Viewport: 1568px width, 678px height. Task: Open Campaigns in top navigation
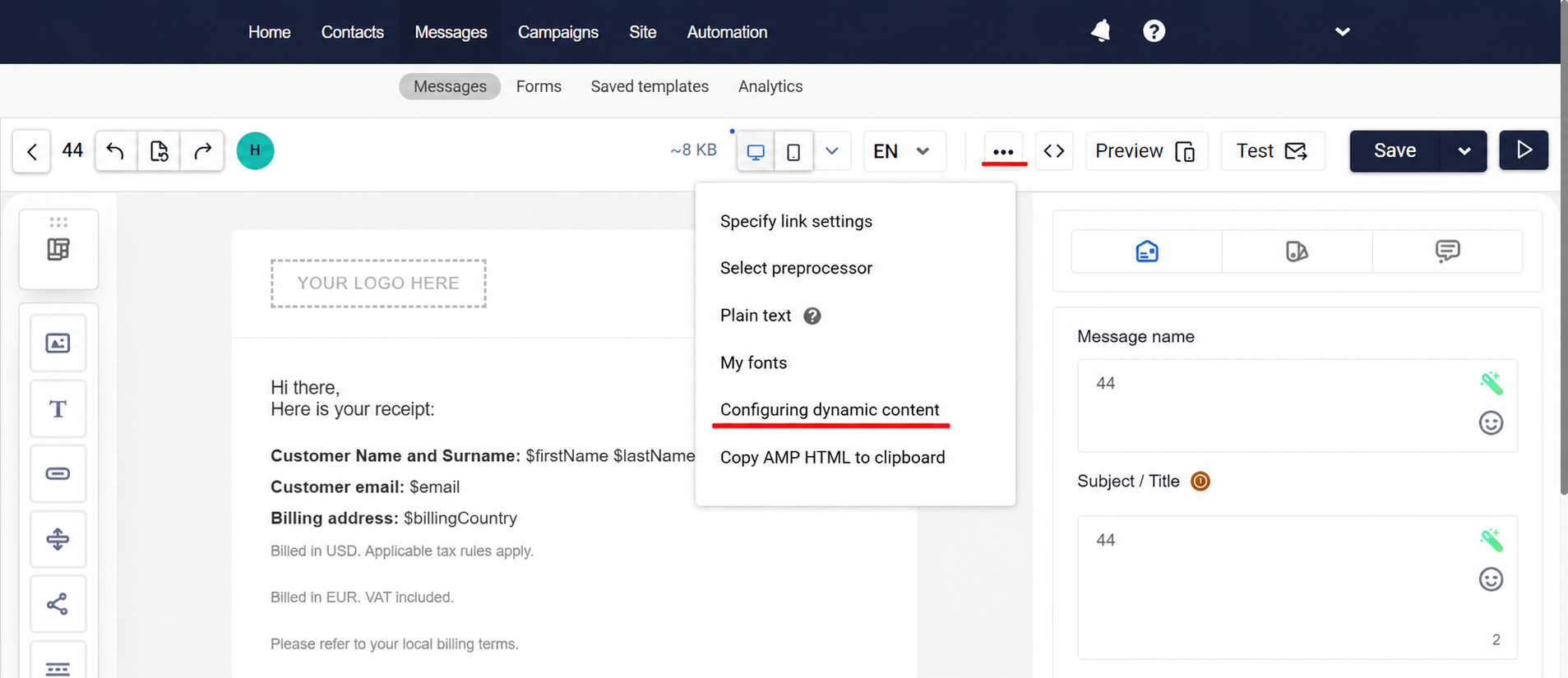point(558,32)
